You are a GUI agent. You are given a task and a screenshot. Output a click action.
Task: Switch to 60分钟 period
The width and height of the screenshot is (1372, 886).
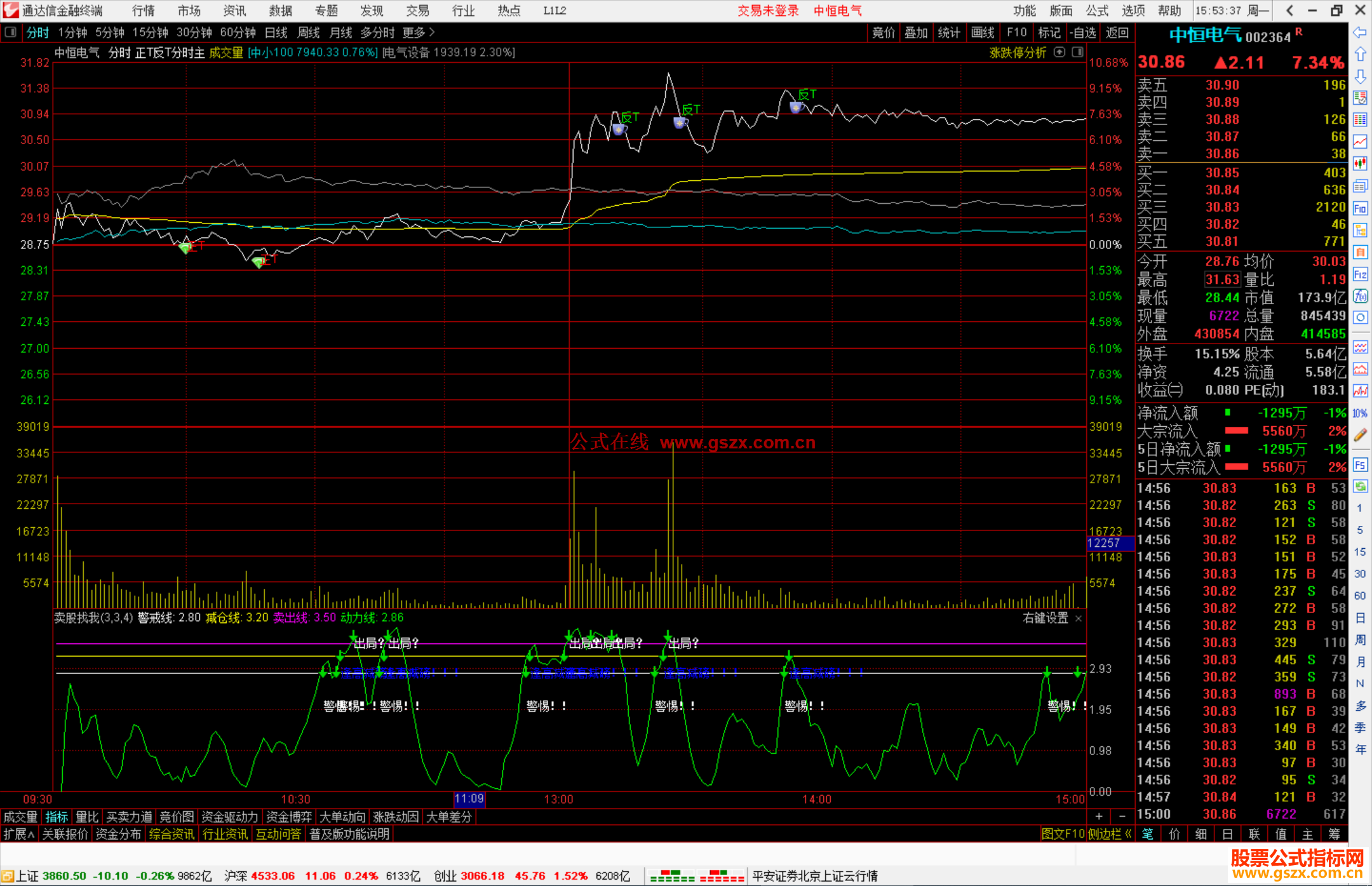point(238,32)
